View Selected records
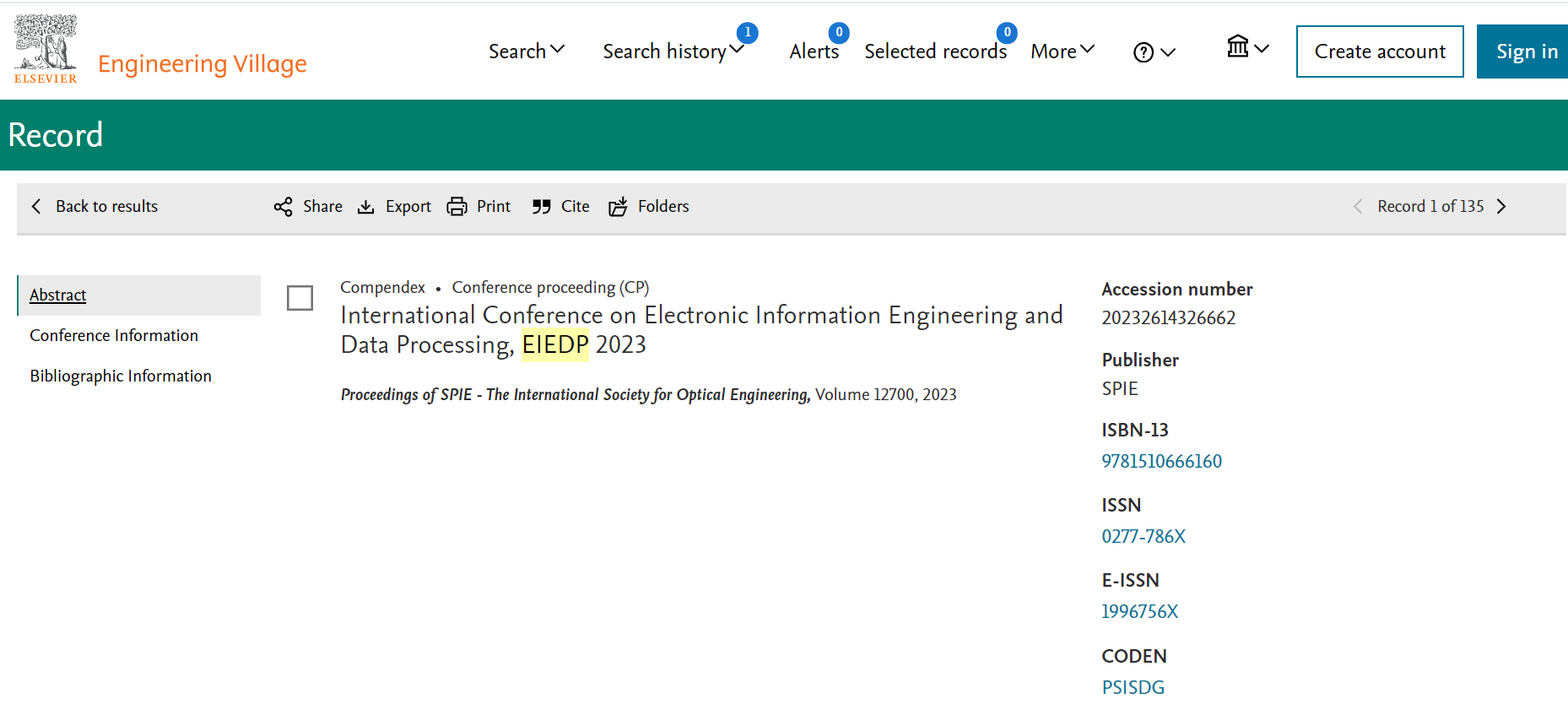Viewport: 1568px width, 726px height. tap(935, 51)
